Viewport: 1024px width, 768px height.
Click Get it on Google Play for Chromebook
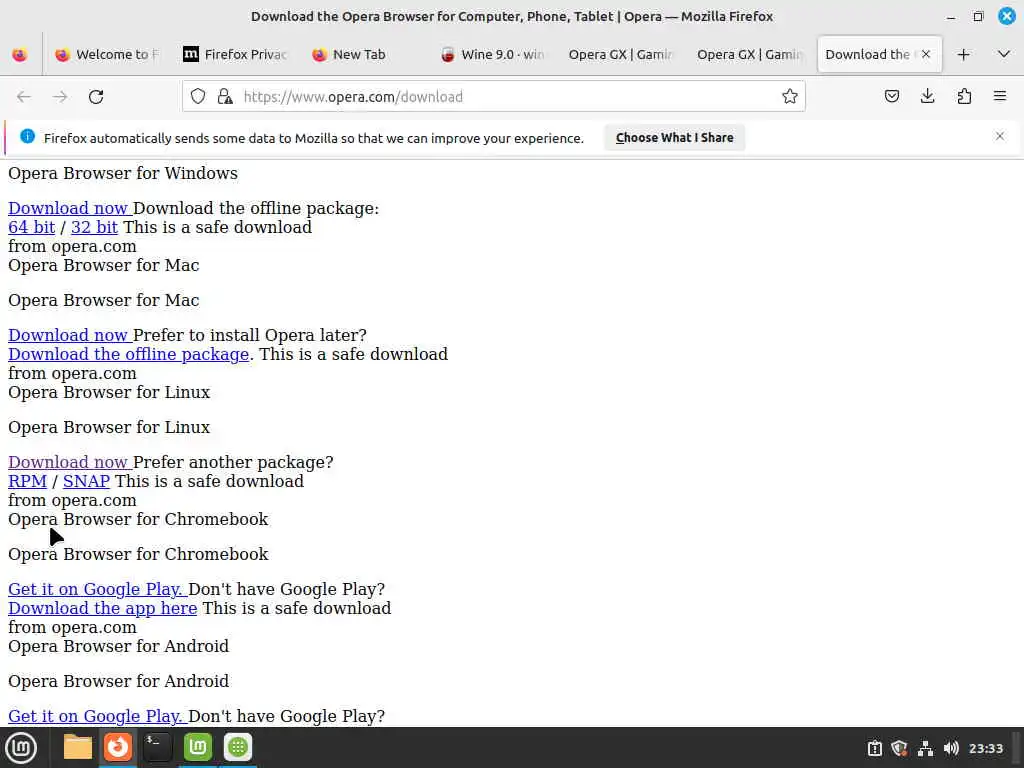(97, 589)
